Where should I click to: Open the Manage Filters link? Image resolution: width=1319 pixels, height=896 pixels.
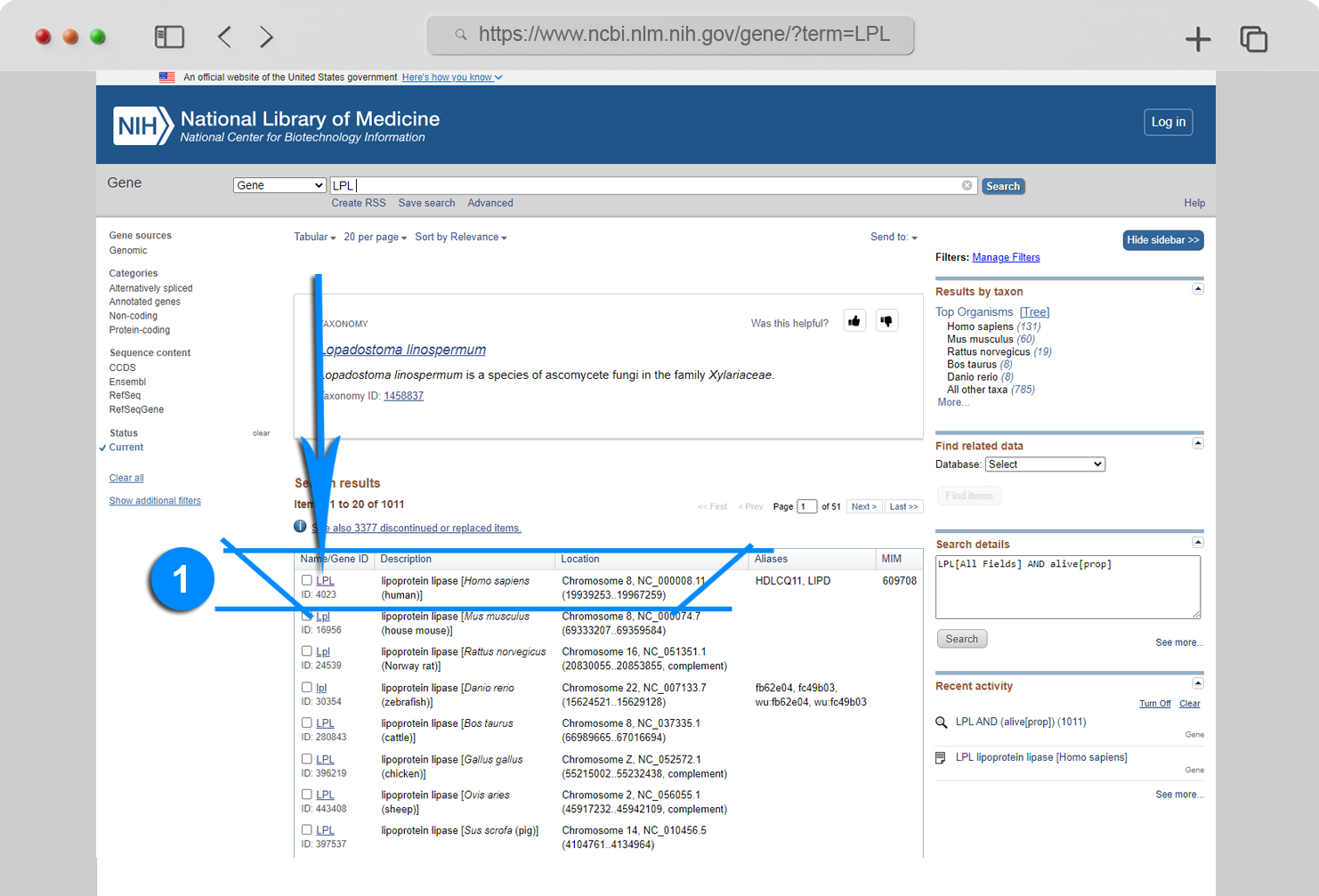coord(1006,257)
